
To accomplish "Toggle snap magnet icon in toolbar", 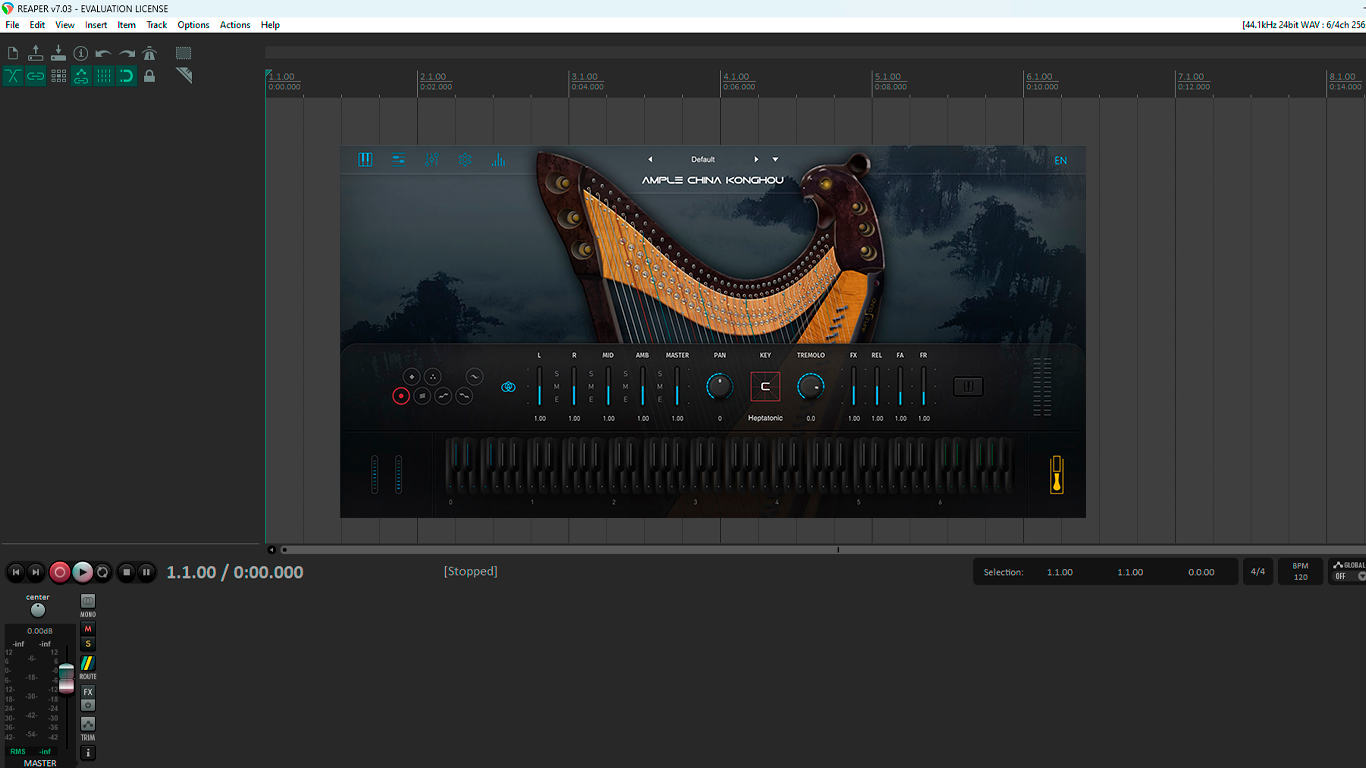I will click(x=127, y=76).
